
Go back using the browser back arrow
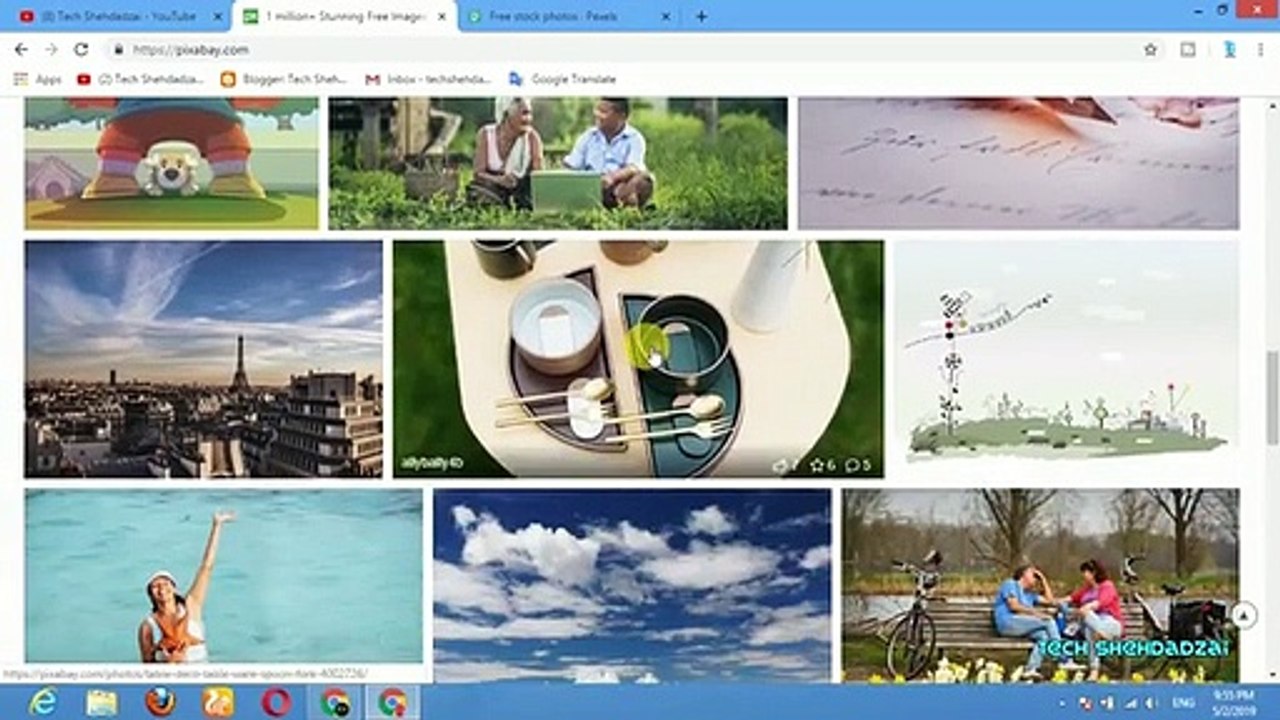[21, 49]
